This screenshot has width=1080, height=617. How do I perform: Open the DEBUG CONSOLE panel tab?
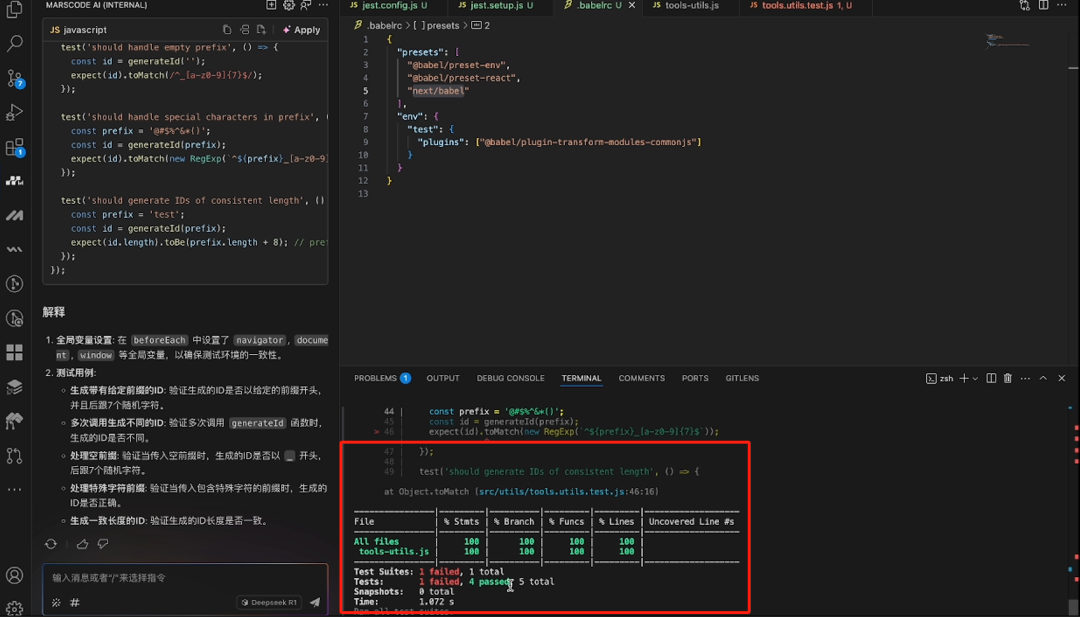tap(510, 378)
